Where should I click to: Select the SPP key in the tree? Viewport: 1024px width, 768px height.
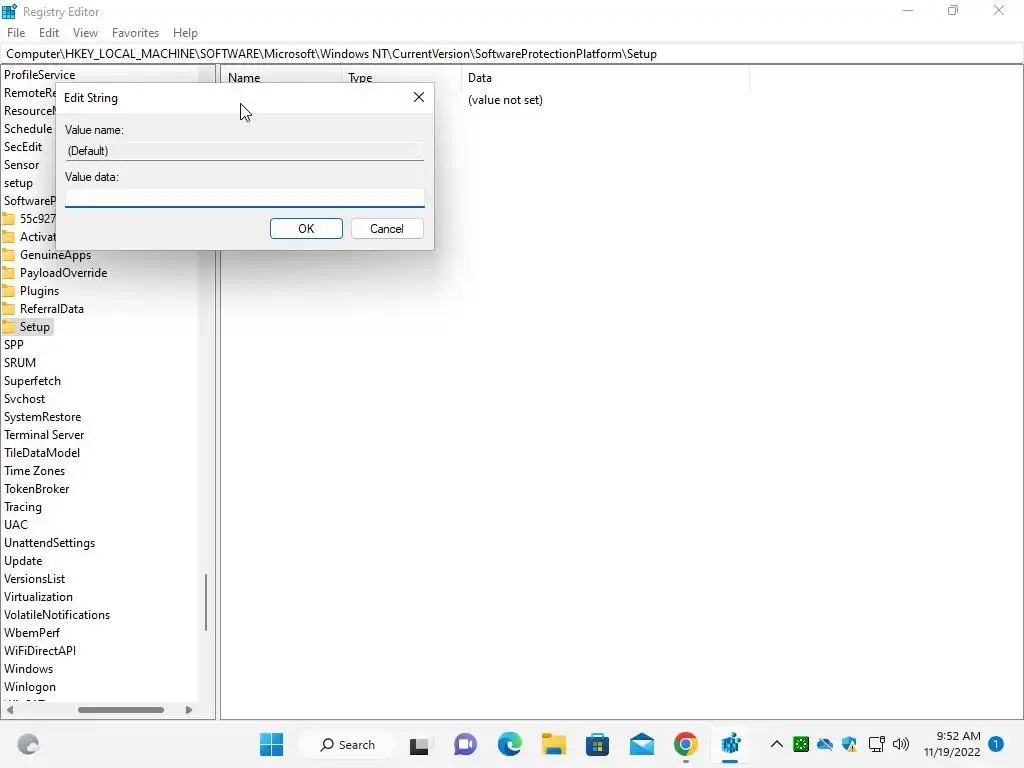[x=14, y=345]
